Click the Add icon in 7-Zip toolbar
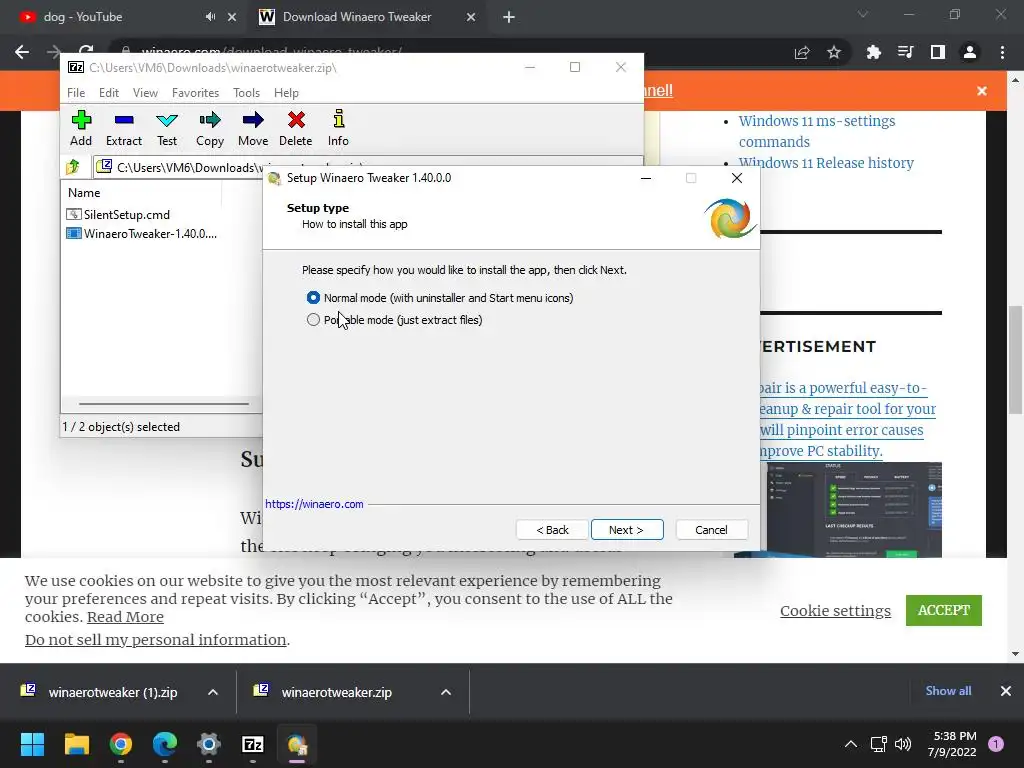1024x768 pixels. point(81,128)
